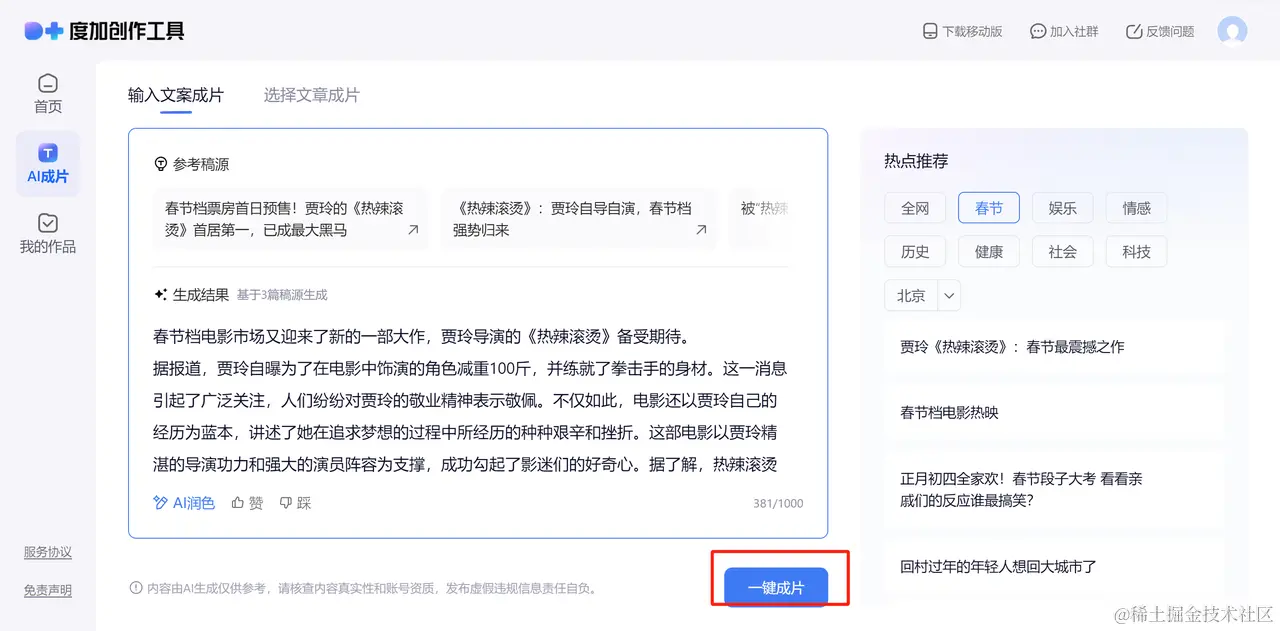
Task: Click the 反馈问题 edit icon
Action: point(1134,31)
